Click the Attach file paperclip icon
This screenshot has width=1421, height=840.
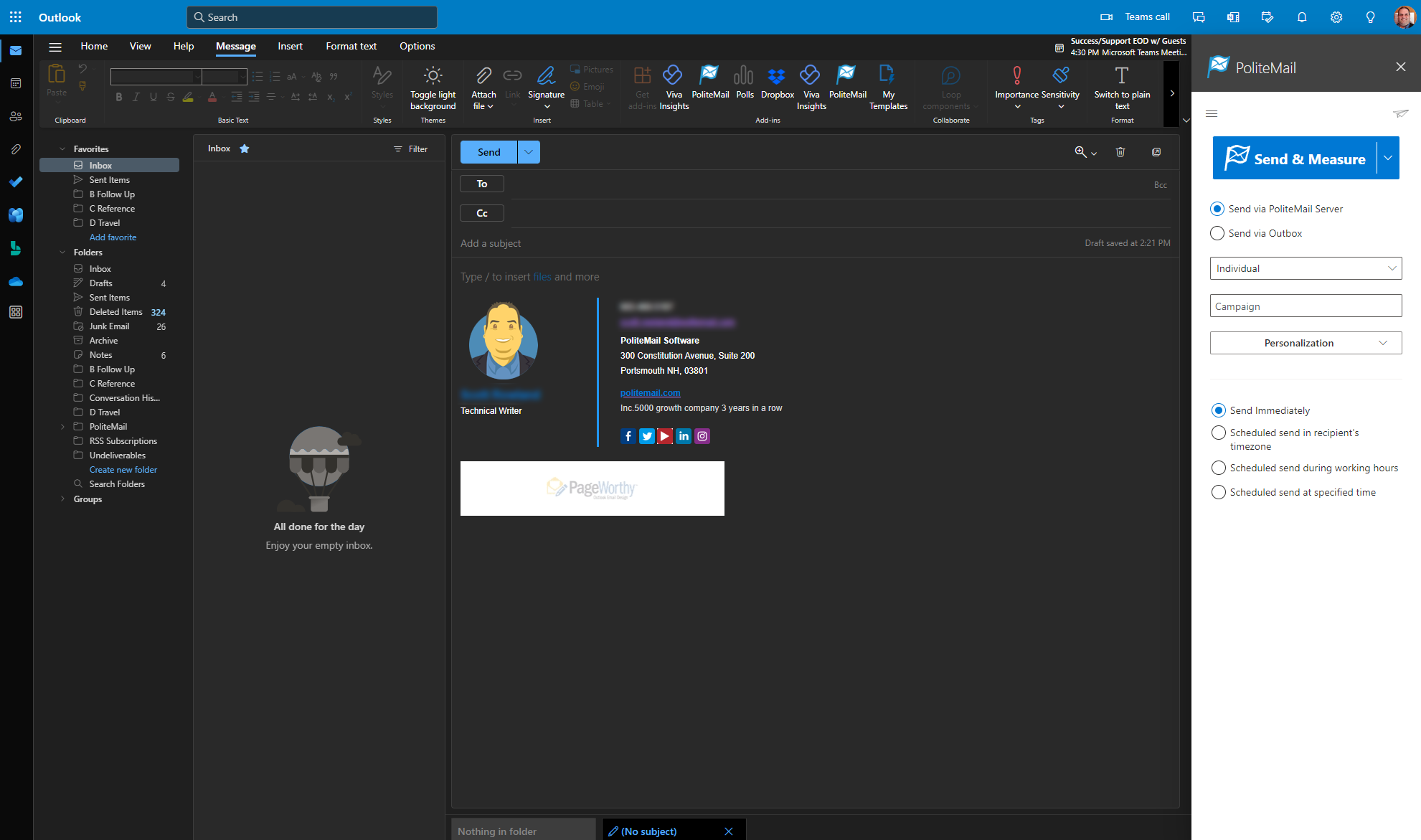coord(483,75)
